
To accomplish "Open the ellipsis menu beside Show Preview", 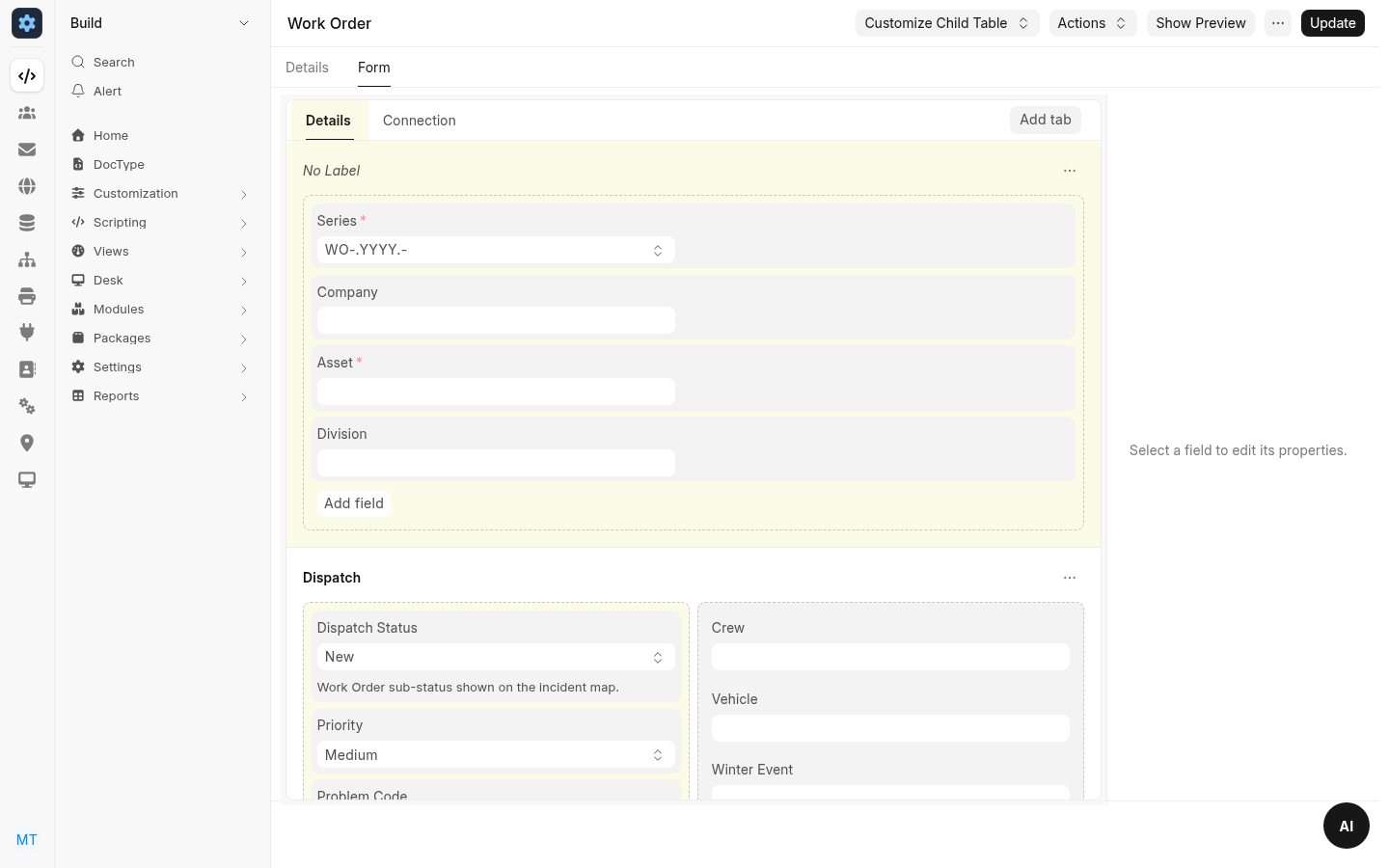I will click(1278, 23).
